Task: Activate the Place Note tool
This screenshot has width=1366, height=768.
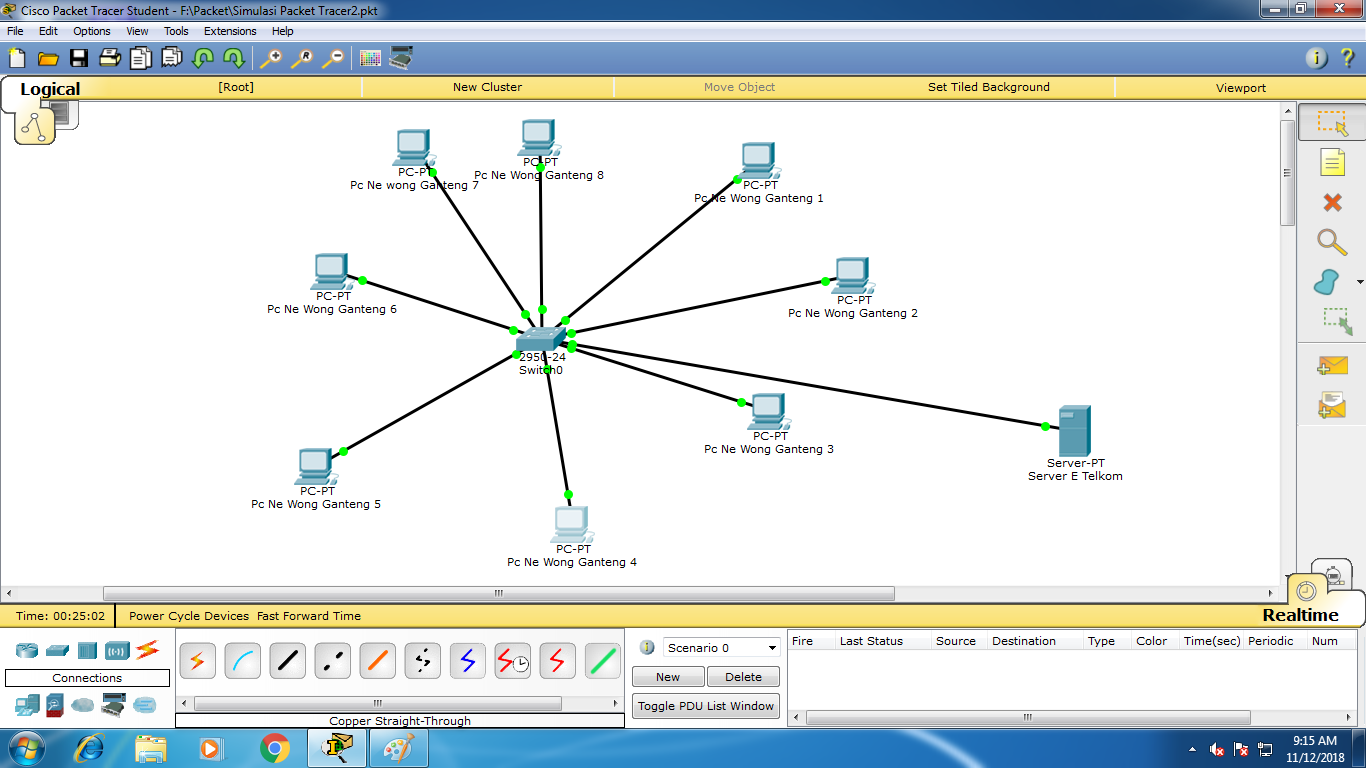Action: click(x=1330, y=162)
